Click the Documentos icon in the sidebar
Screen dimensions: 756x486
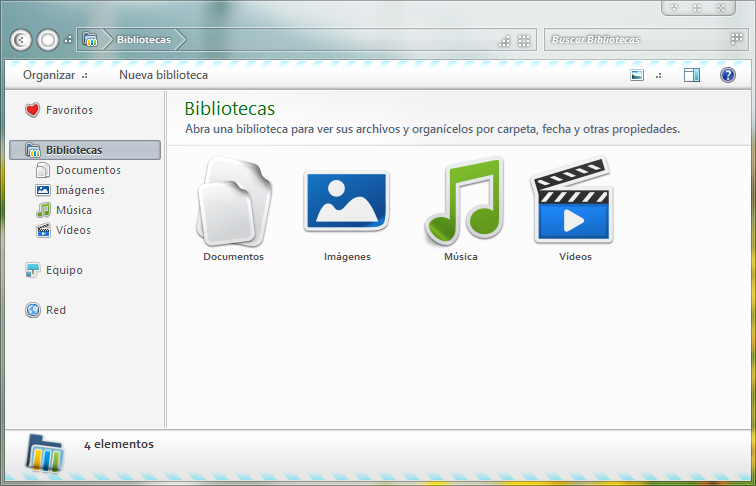[x=43, y=170]
